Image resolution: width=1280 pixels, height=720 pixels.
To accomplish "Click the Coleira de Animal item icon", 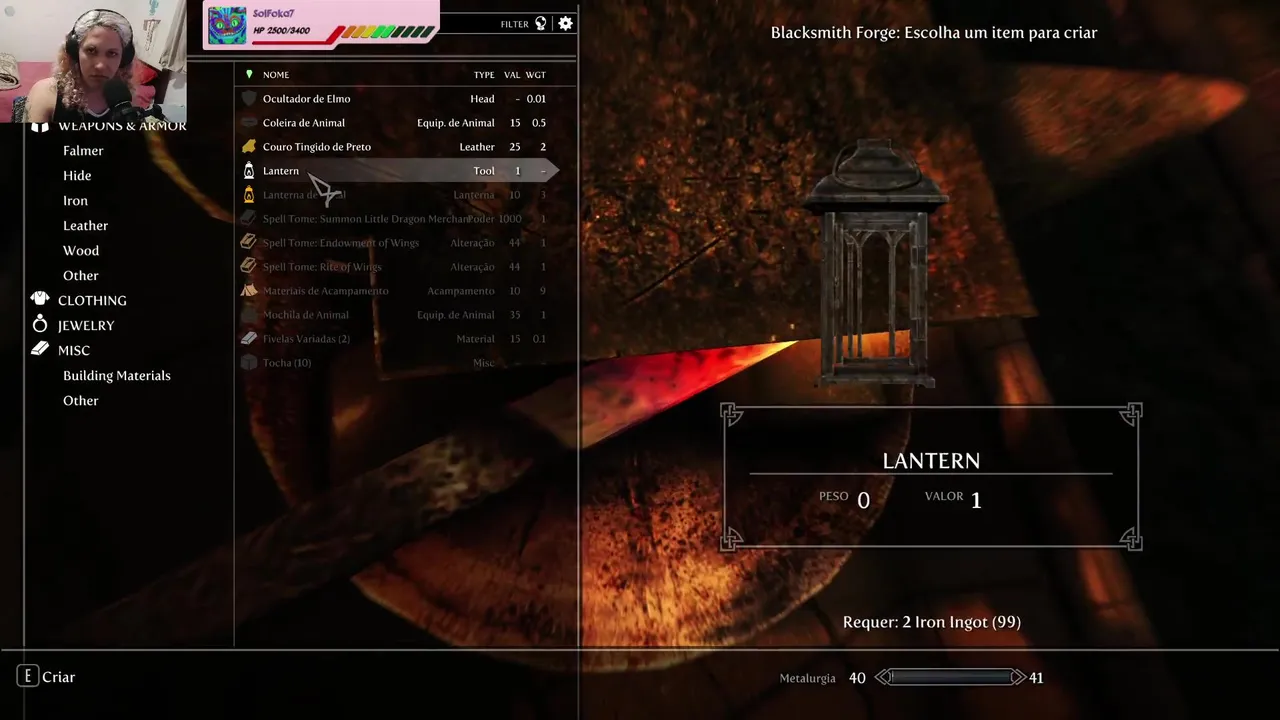I will pos(249,123).
